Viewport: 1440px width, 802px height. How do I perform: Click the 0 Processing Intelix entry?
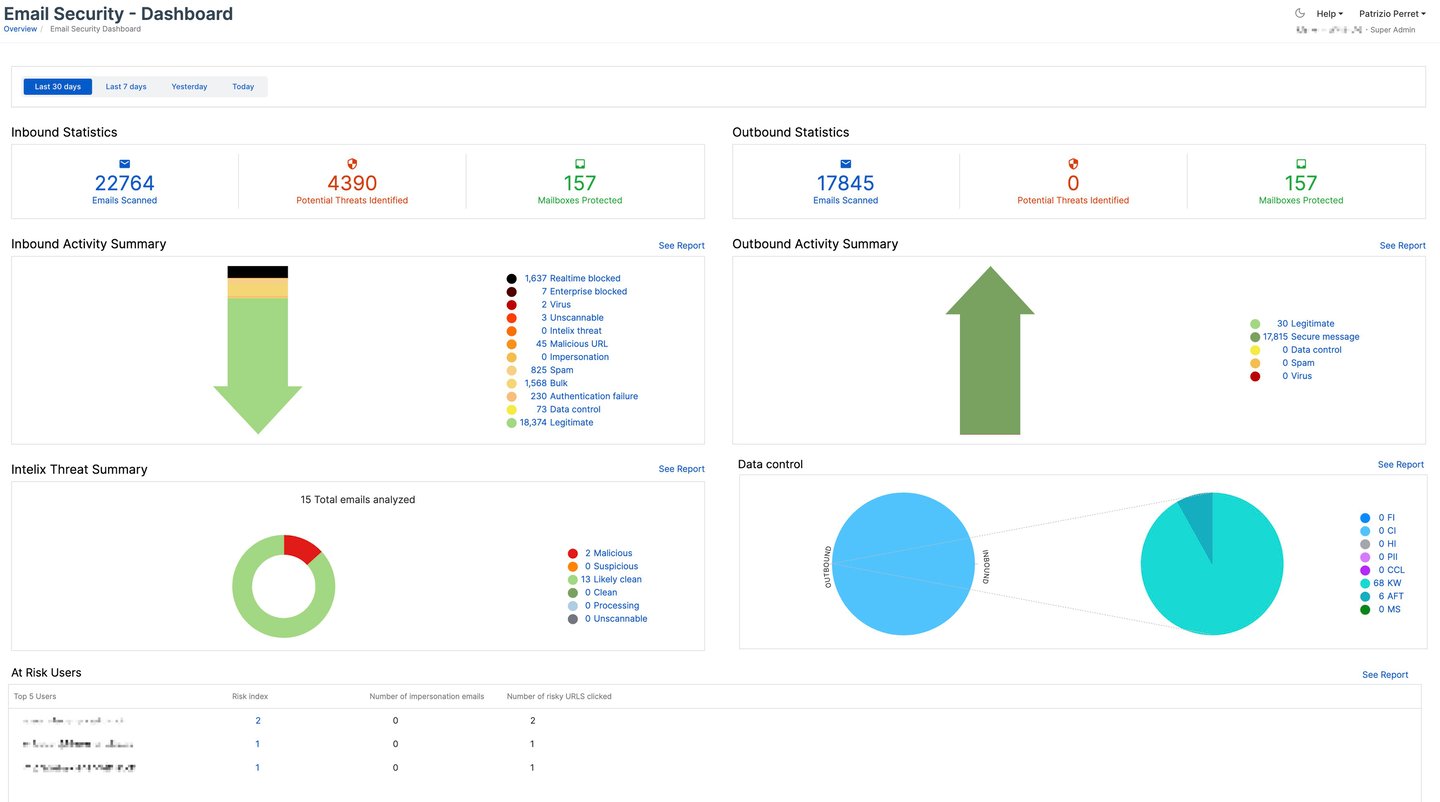pyautogui.click(x=612, y=605)
